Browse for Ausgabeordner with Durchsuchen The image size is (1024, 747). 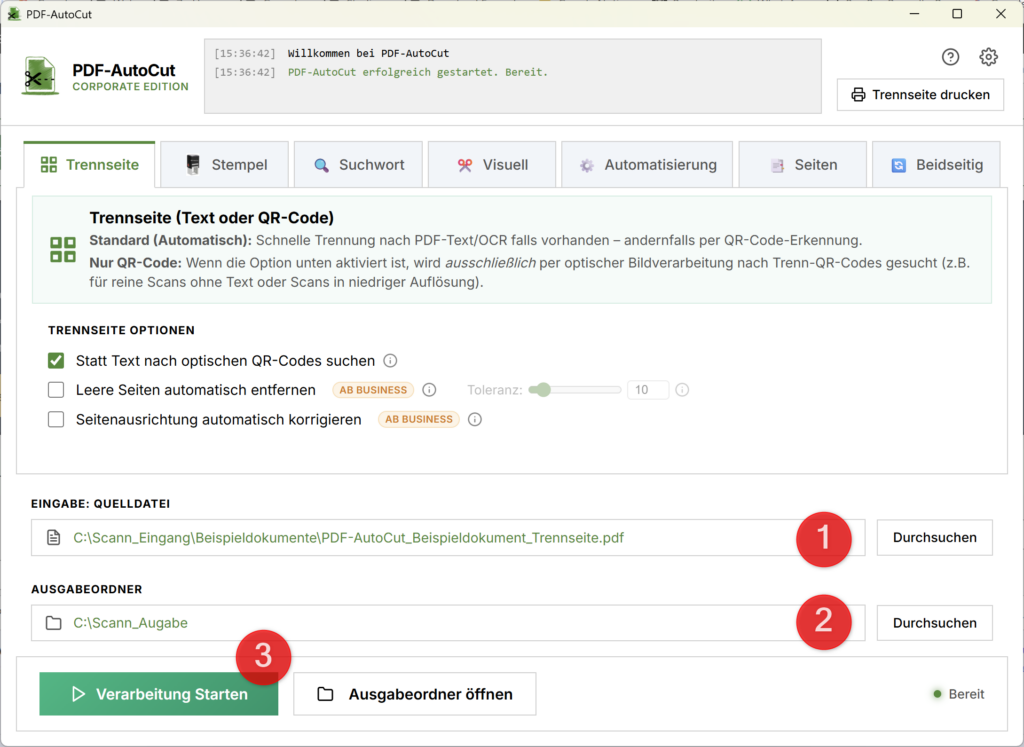click(x=935, y=623)
